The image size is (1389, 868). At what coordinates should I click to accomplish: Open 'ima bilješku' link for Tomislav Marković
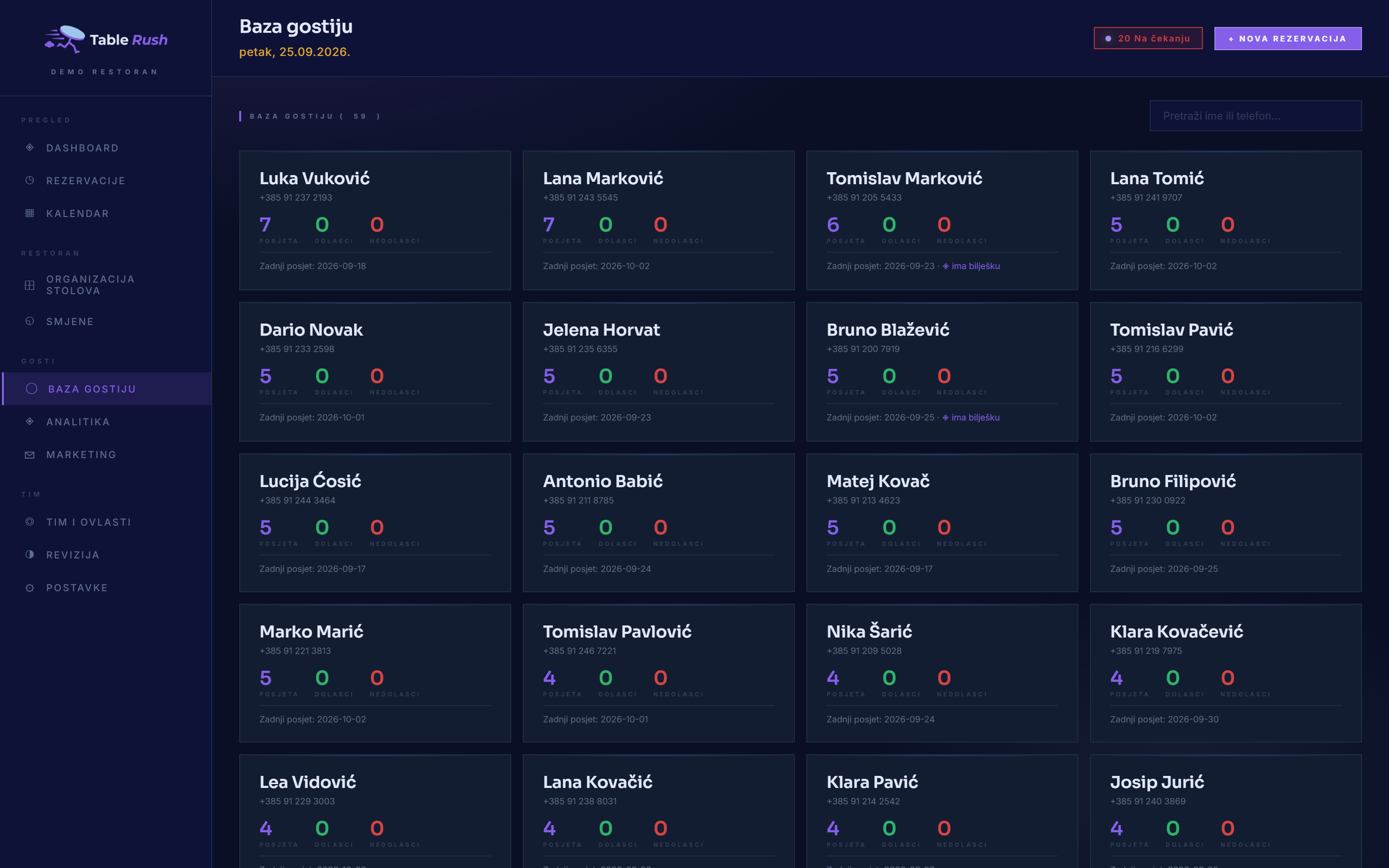[975, 266]
